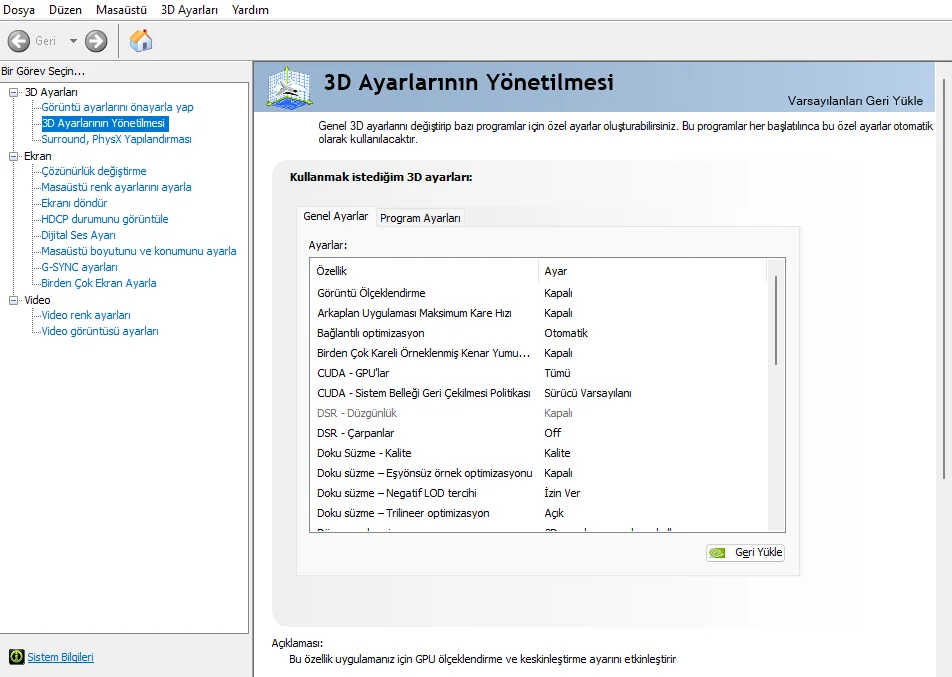
Task: Open the back history dropdown arrow
Action: [x=73, y=41]
